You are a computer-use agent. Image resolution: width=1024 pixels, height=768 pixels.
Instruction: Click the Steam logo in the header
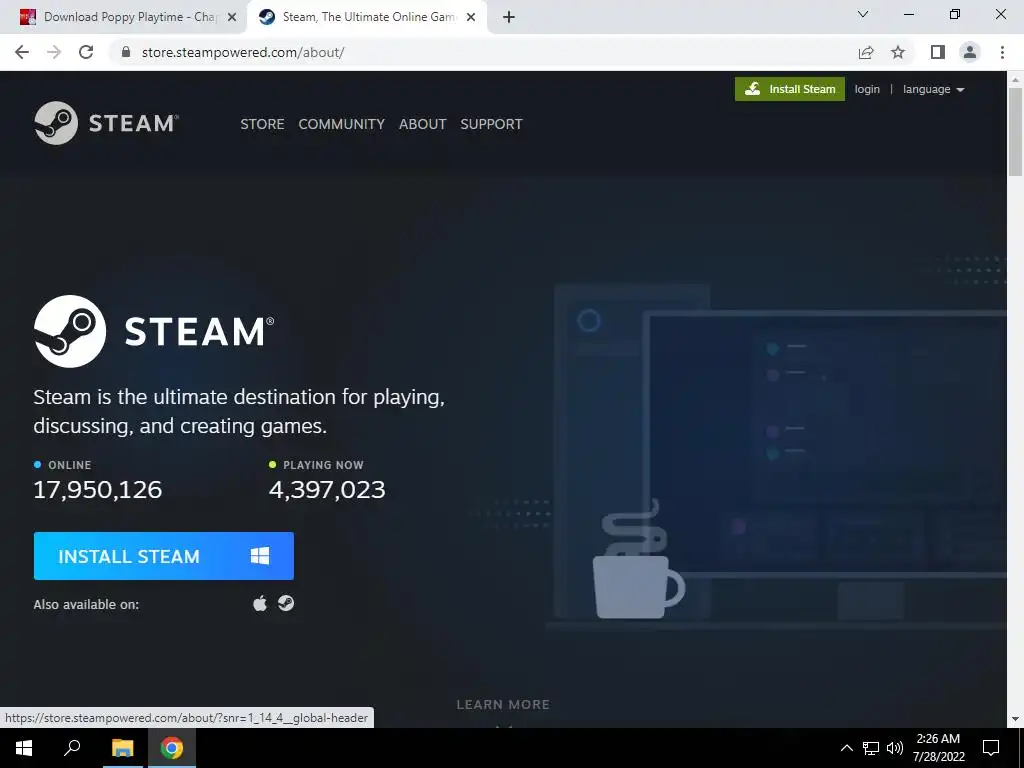pyautogui.click(x=106, y=123)
